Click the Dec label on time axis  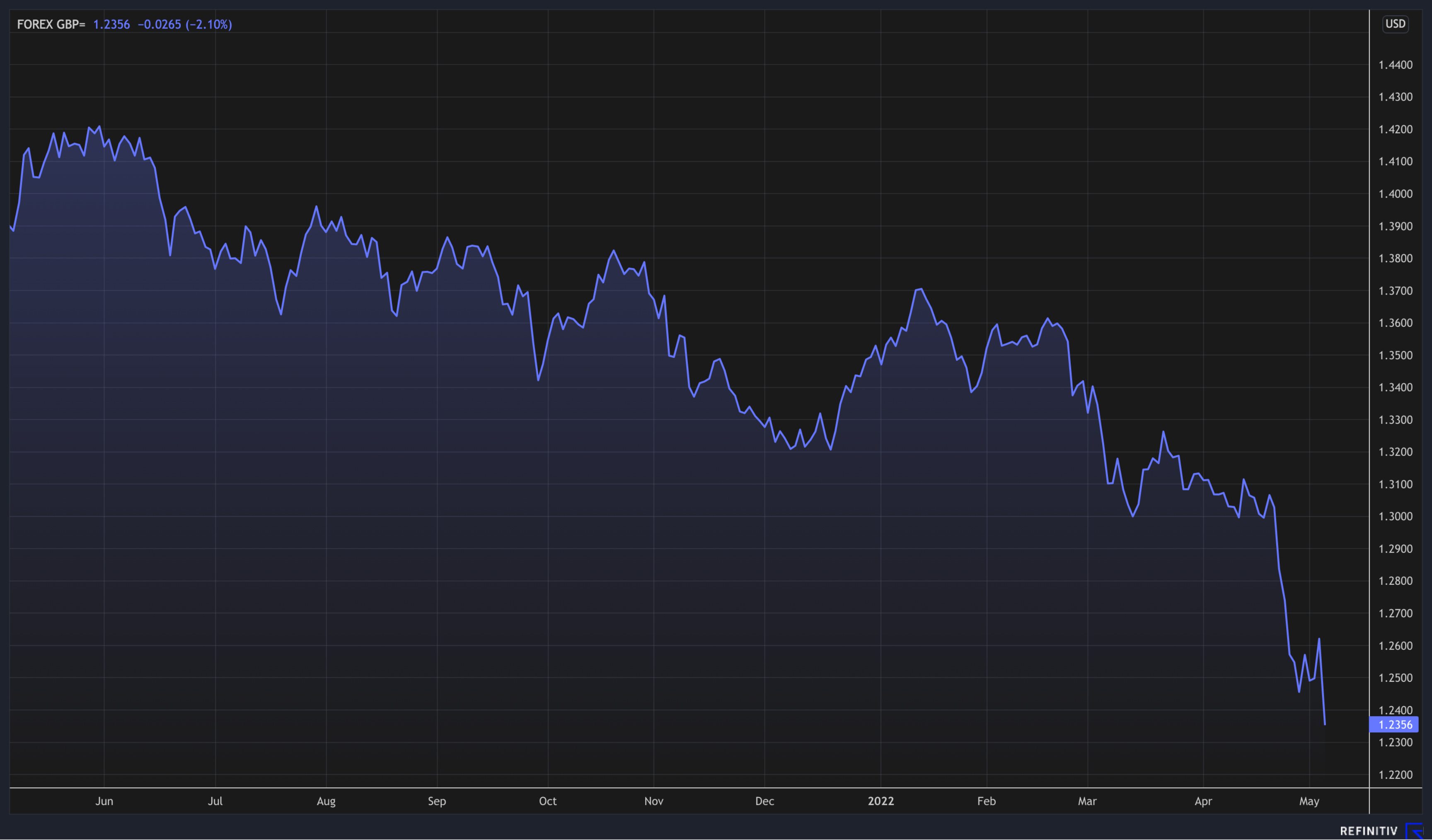[764, 801]
